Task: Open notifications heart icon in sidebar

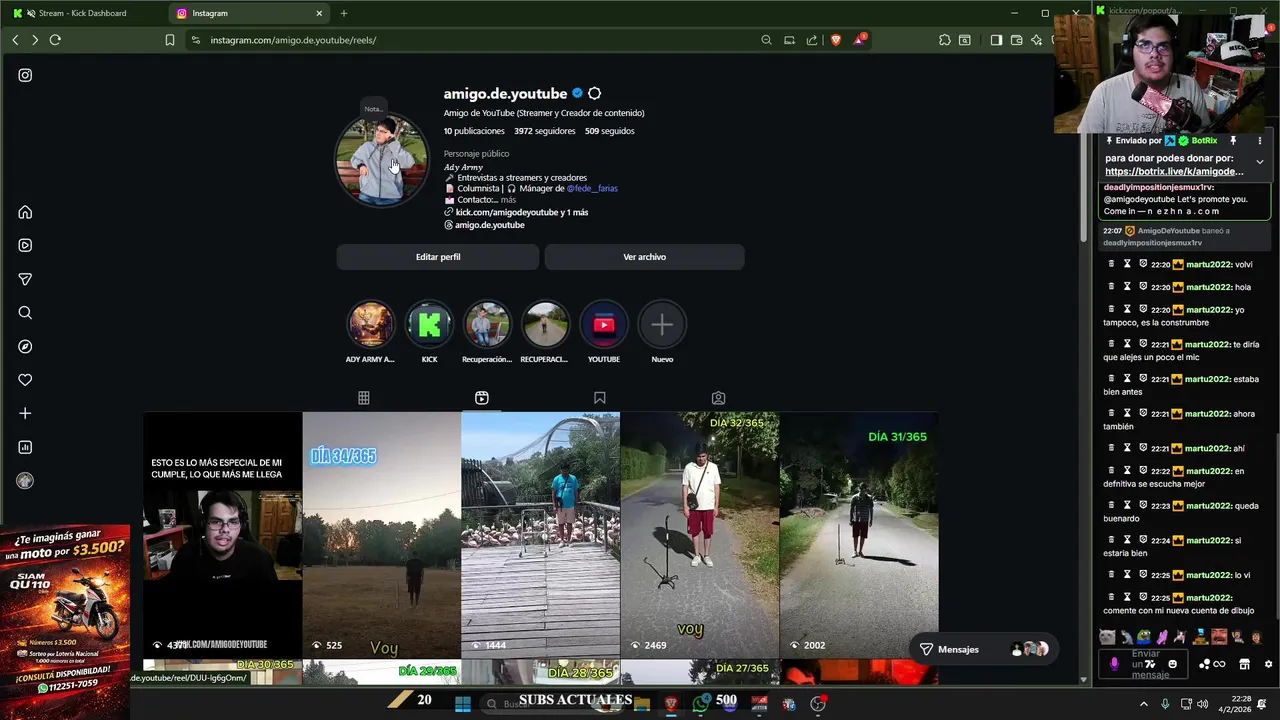Action: point(25,380)
